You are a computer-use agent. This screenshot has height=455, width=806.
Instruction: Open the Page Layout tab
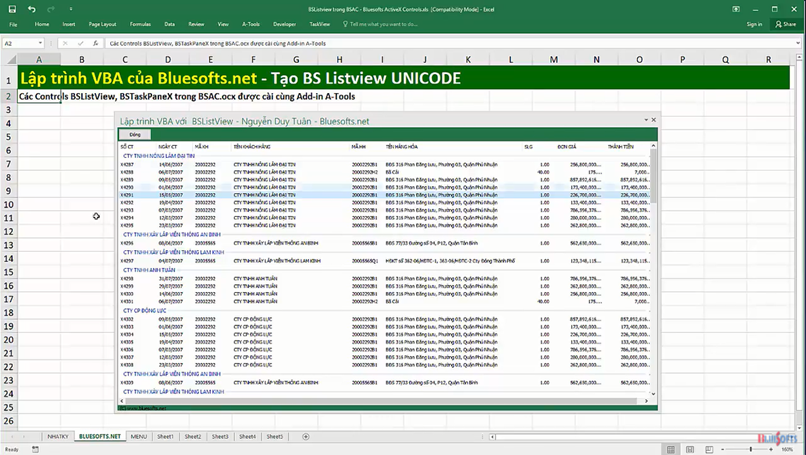[102, 24]
